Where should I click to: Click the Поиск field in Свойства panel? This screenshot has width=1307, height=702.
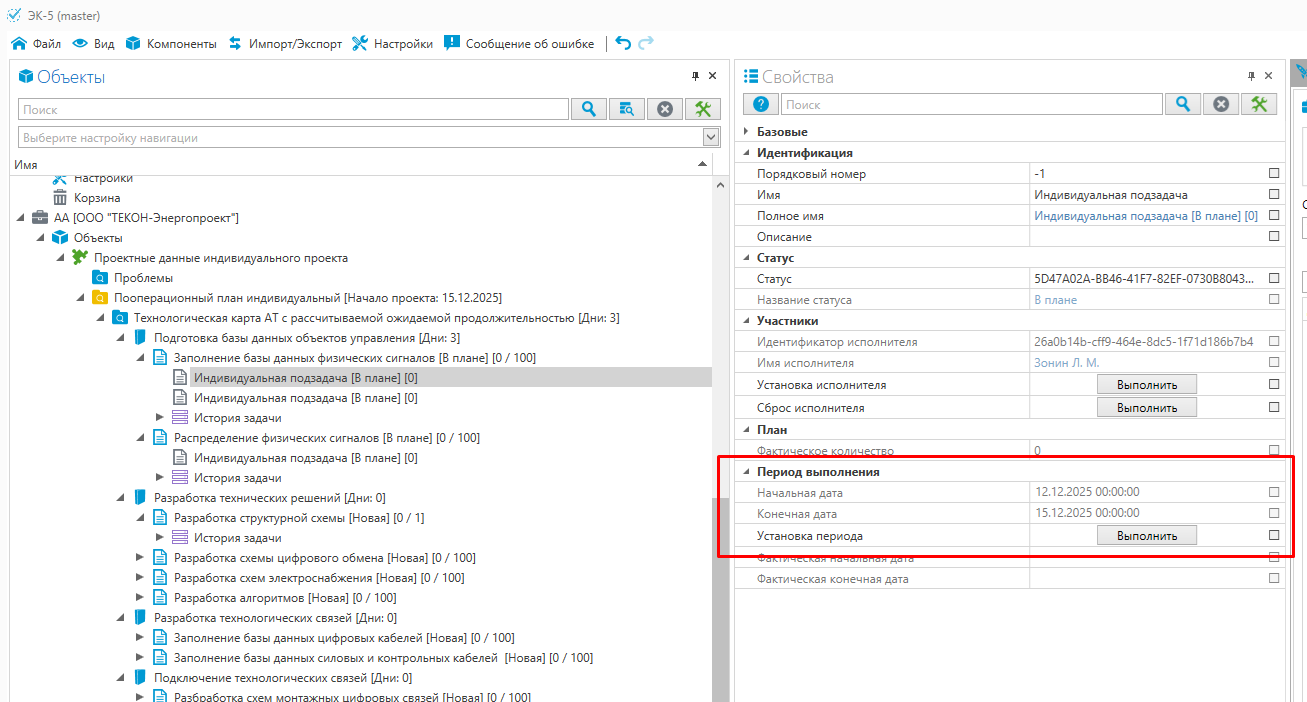(x=972, y=104)
